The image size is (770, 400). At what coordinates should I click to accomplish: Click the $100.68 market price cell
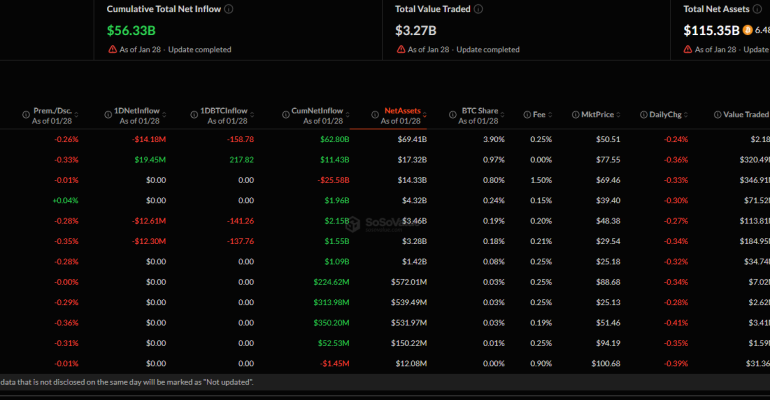pos(606,364)
